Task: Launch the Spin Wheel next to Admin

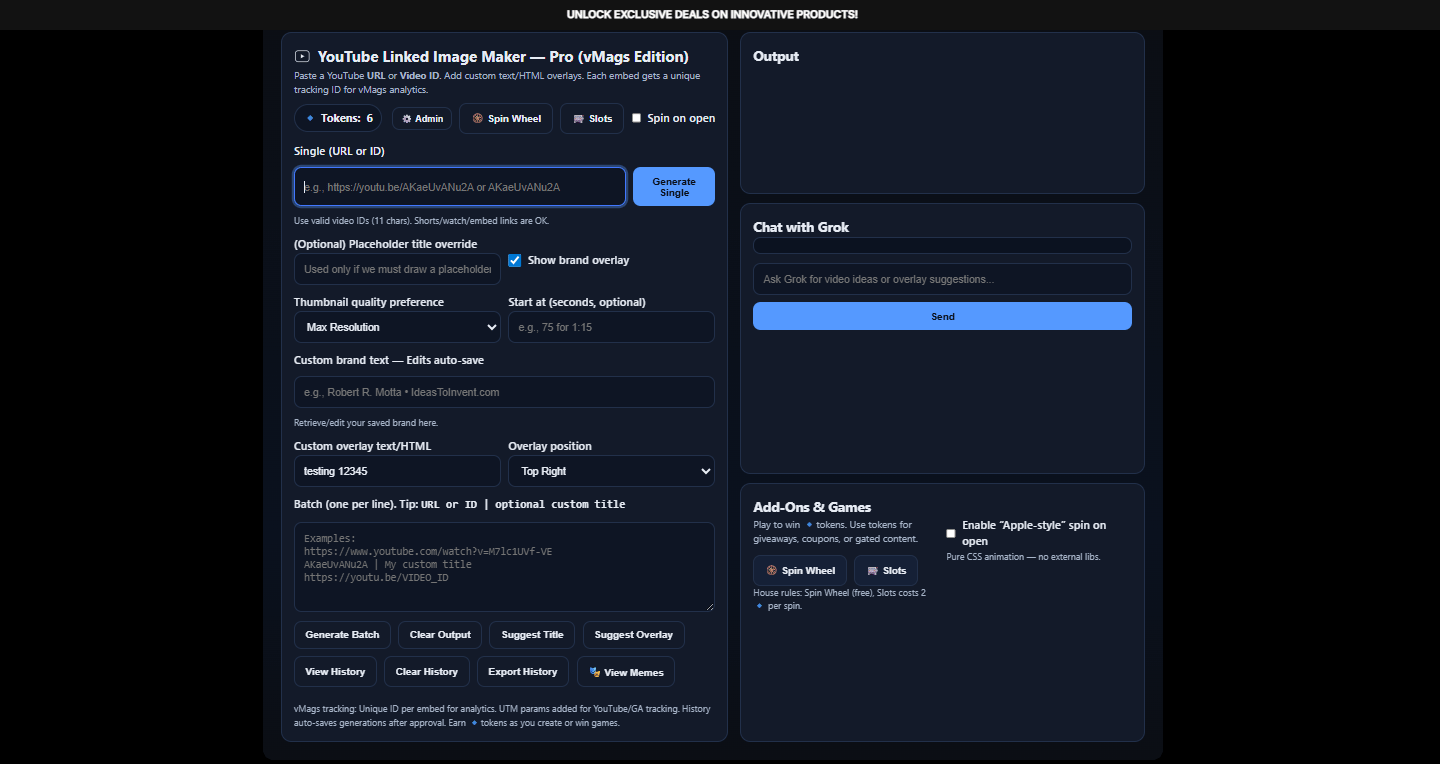Action: [506, 119]
